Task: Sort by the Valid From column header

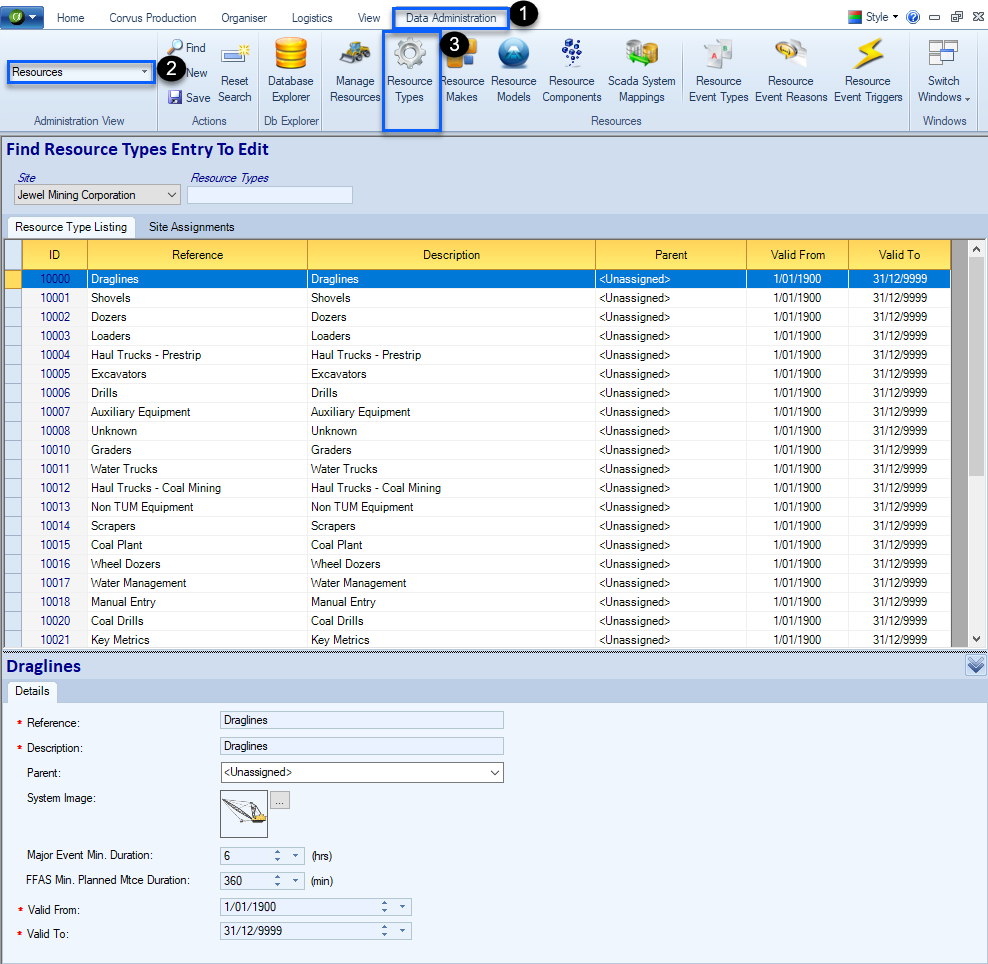Action: pos(798,255)
